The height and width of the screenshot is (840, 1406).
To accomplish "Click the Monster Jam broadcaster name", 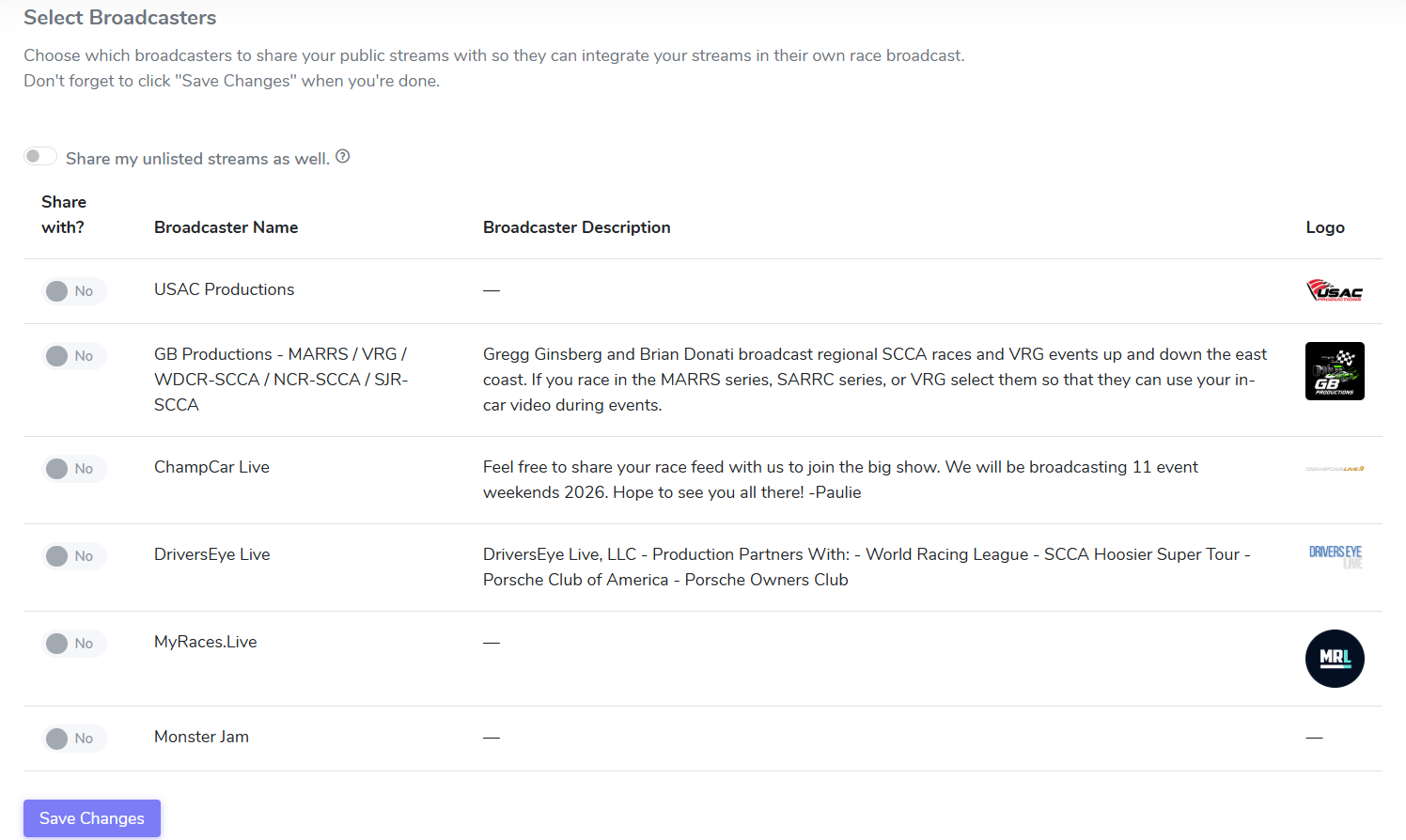I will (x=201, y=737).
